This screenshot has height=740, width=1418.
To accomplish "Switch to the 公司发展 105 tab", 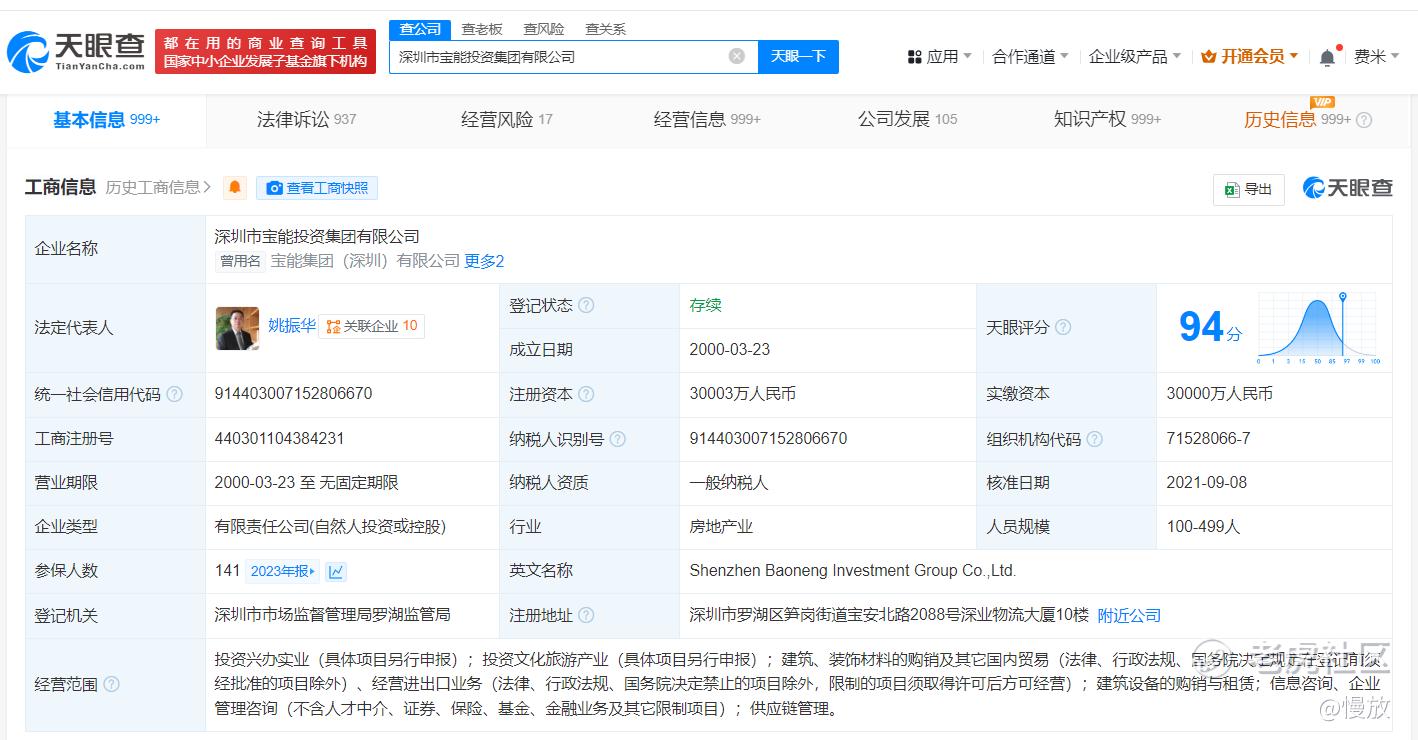I will [x=907, y=120].
